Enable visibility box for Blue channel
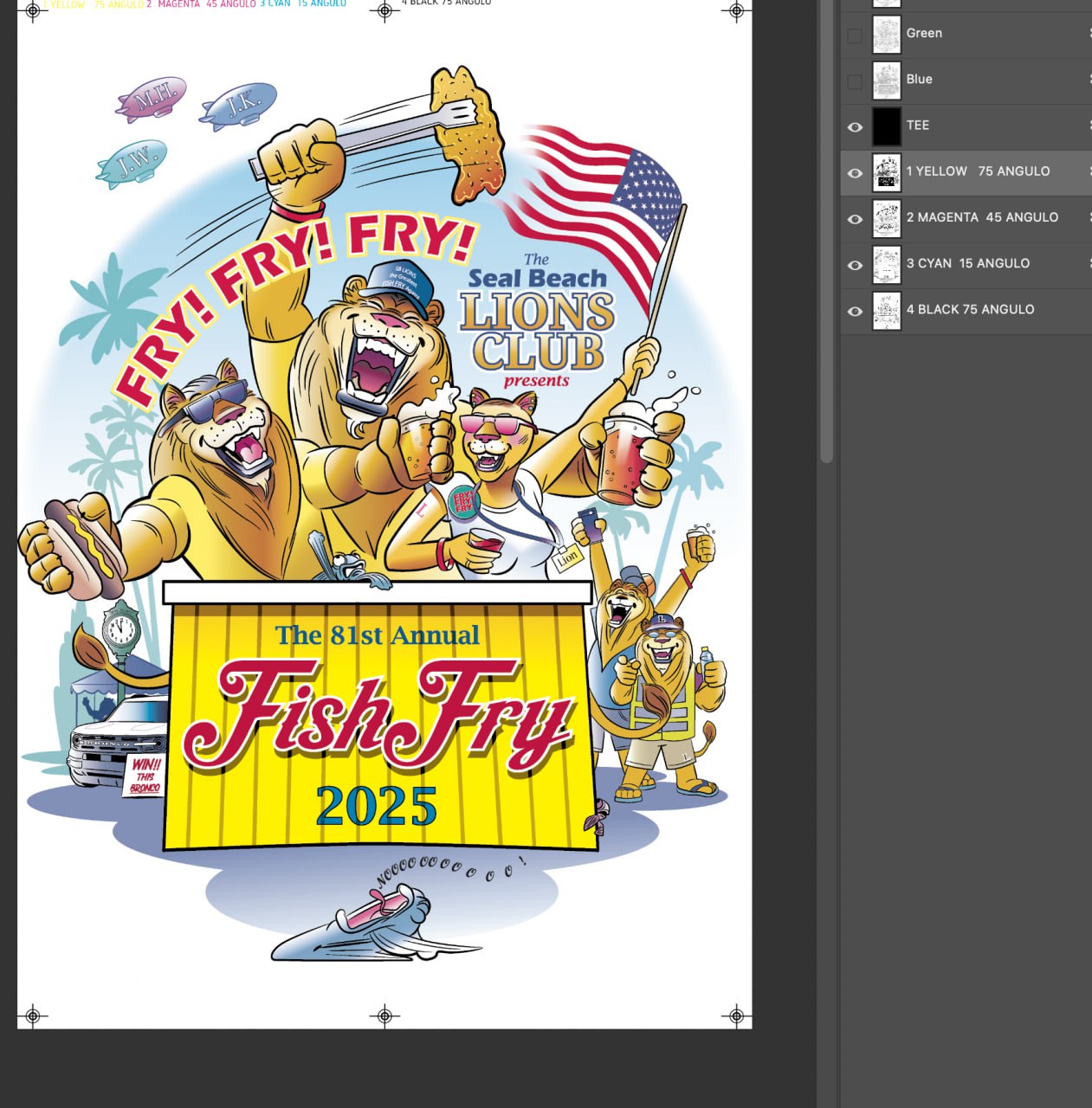The width and height of the screenshot is (1092, 1108). pyautogui.click(x=855, y=81)
